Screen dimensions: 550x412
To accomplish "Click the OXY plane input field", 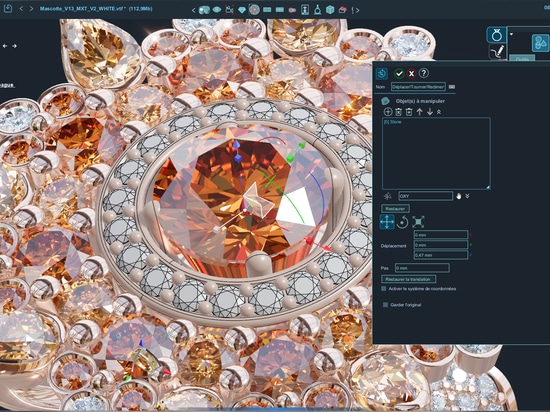I will coord(425,196).
